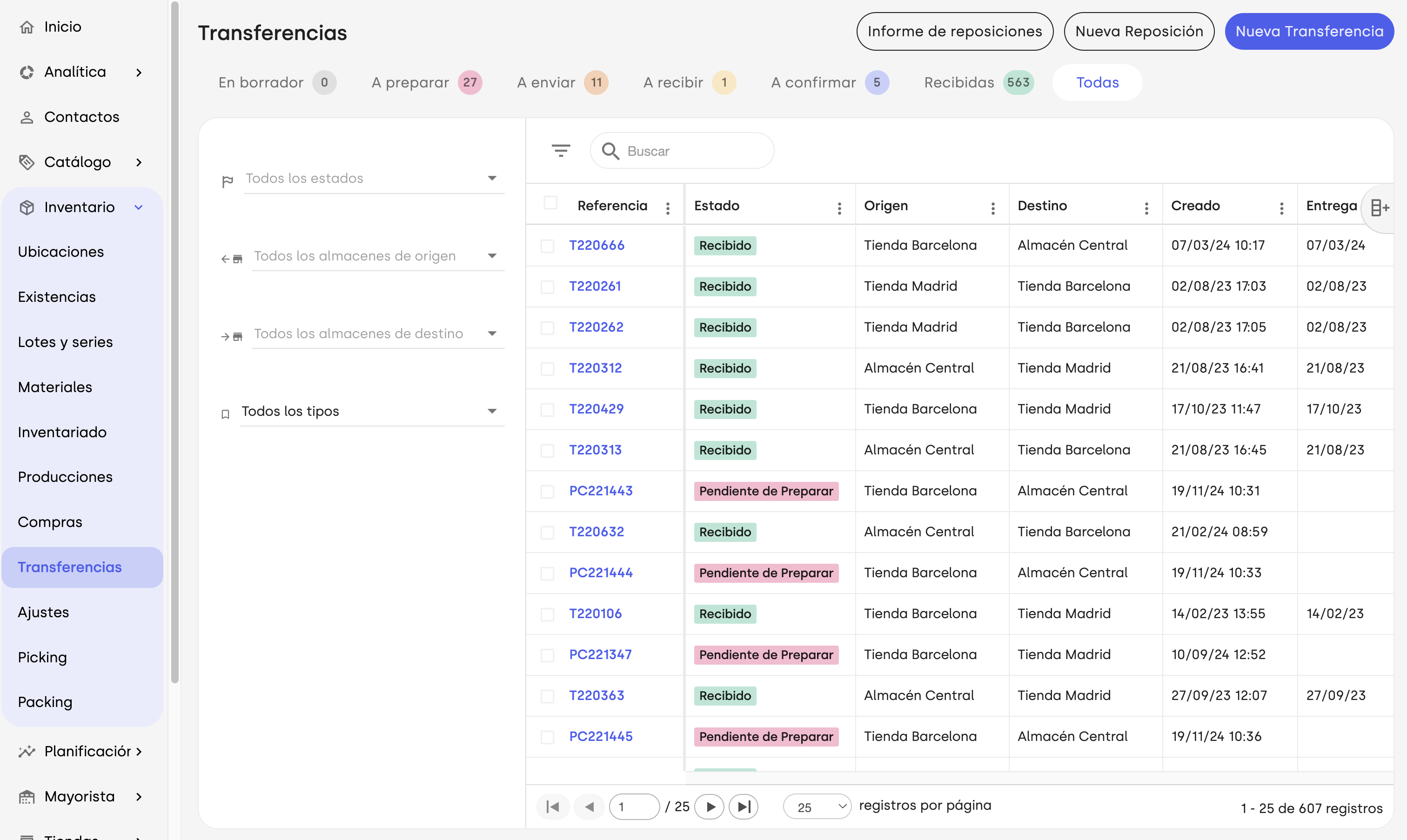
Task: Open the almacenes de origen dropdown
Action: click(x=378, y=256)
